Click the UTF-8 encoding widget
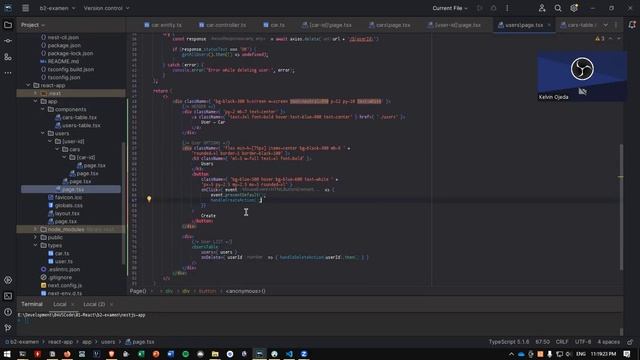The image size is (640, 360). point(582,342)
